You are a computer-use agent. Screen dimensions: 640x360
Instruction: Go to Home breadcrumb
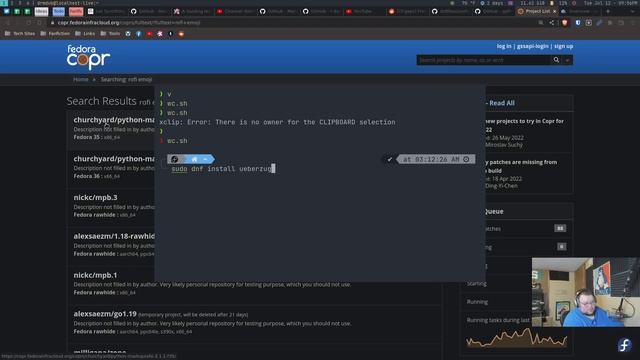click(80, 79)
